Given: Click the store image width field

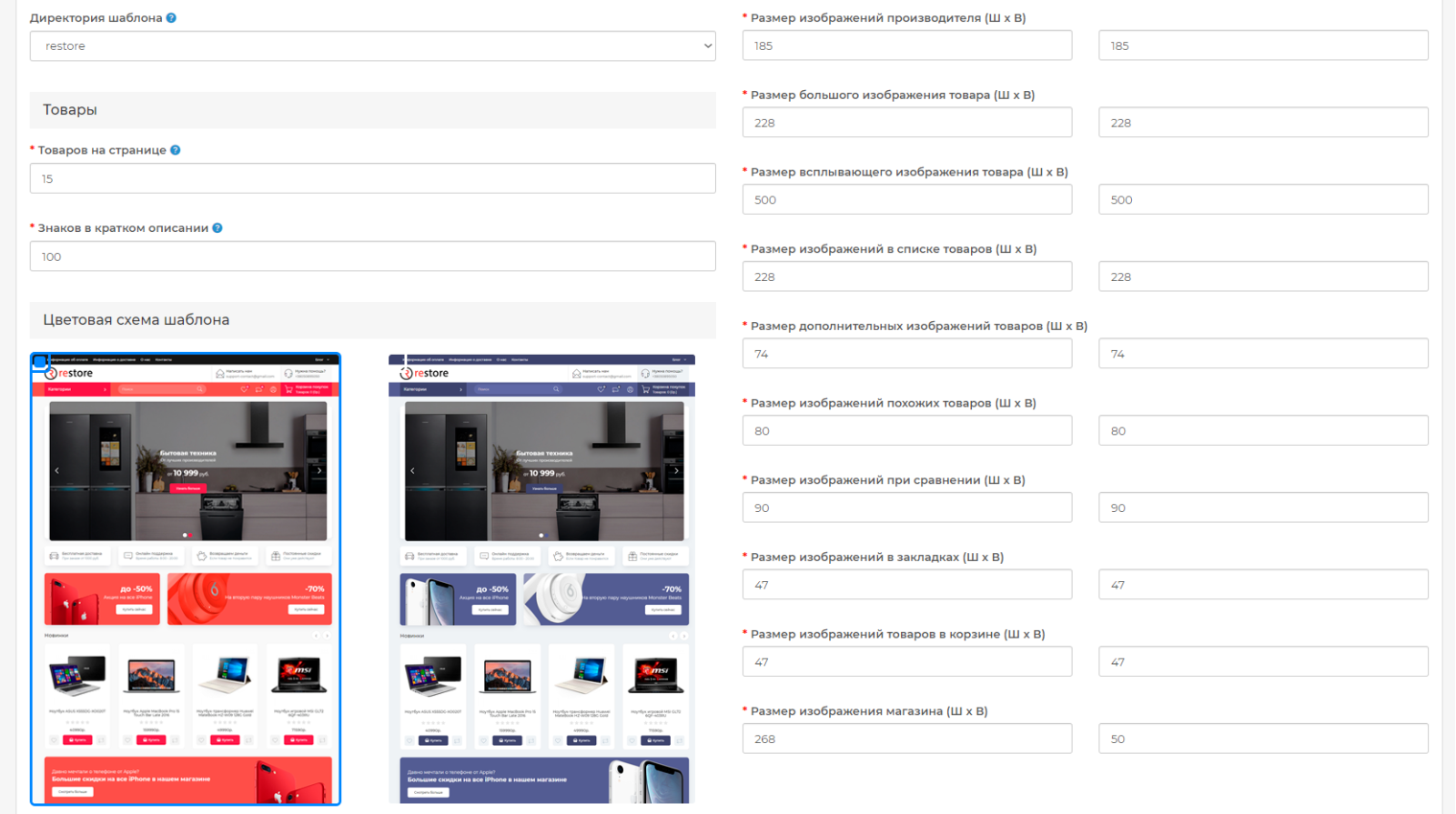Looking at the screenshot, I should click(x=906, y=739).
